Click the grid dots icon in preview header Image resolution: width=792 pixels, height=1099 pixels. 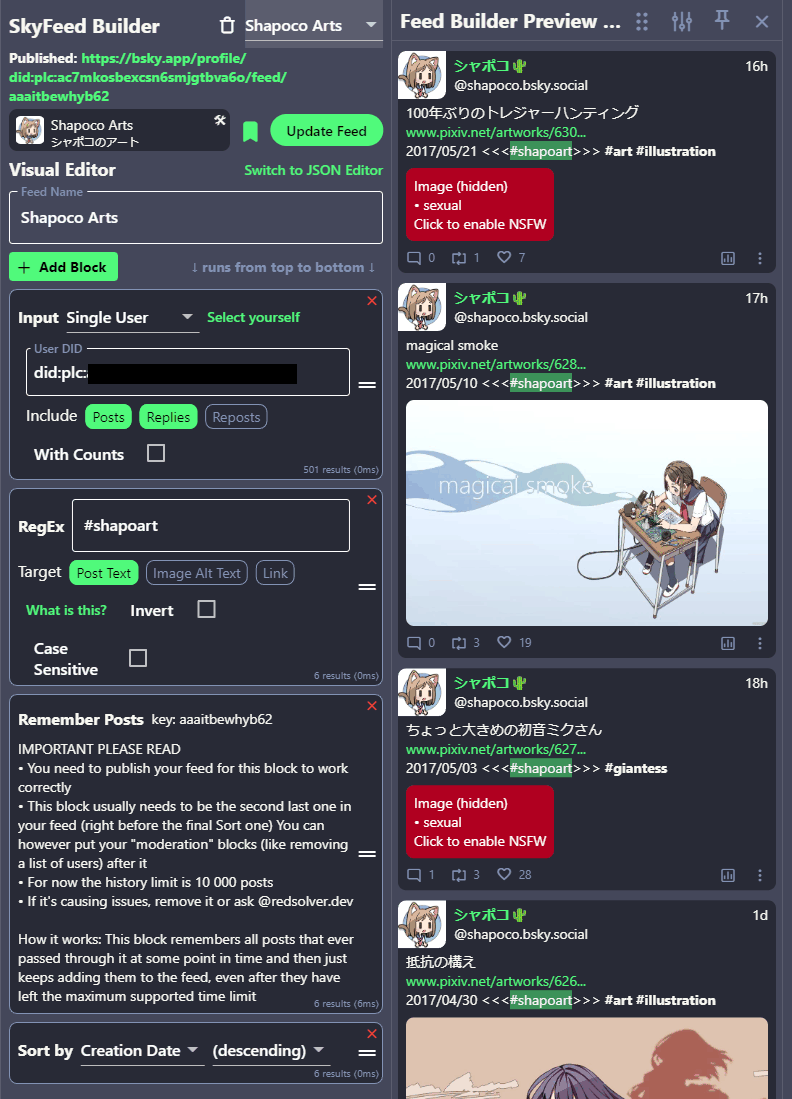coord(641,22)
